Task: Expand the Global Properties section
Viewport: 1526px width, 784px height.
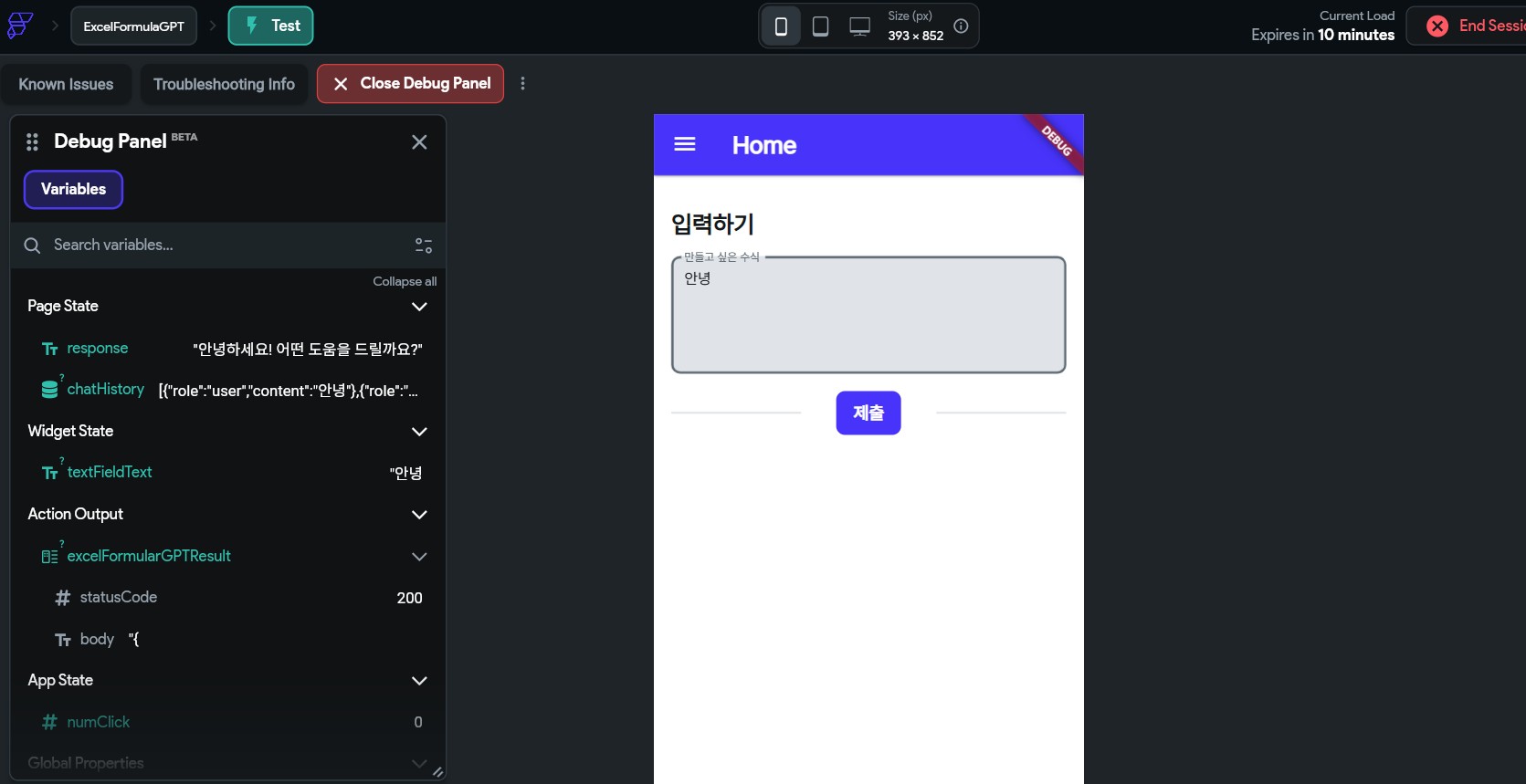Action: point(419,763)
